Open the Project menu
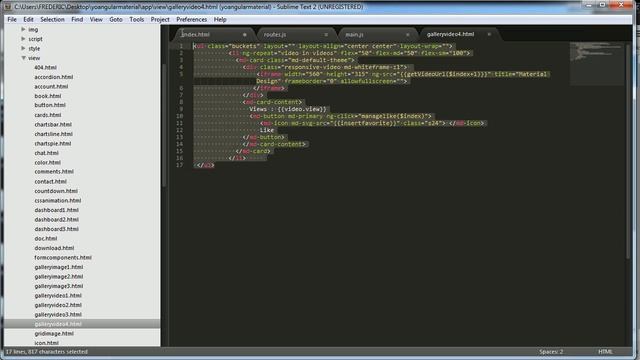Image resolution: width=640 pixels, height=360 pixels. point(160,19)
